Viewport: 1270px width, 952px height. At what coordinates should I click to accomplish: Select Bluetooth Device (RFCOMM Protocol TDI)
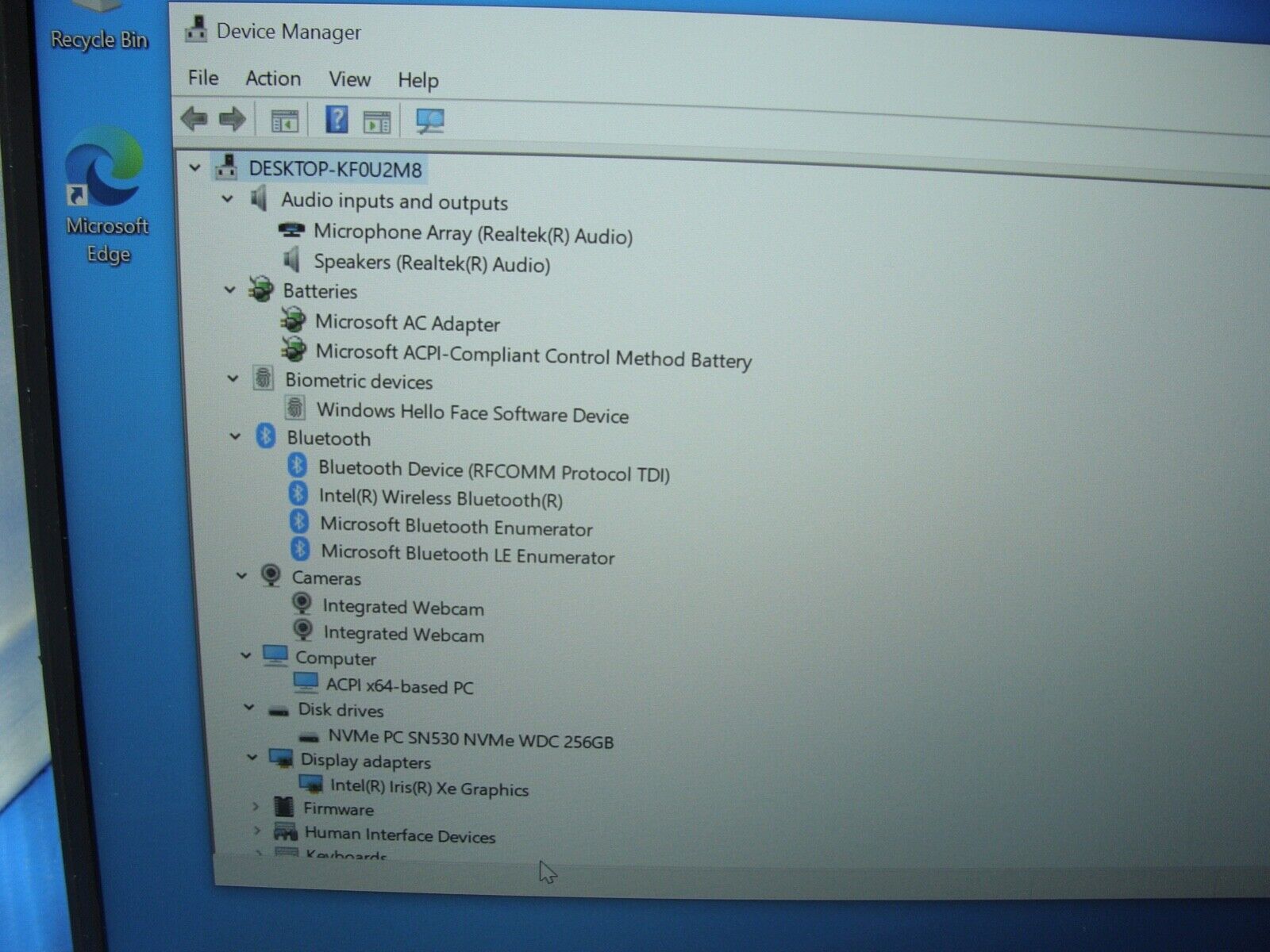pos(494,470)
